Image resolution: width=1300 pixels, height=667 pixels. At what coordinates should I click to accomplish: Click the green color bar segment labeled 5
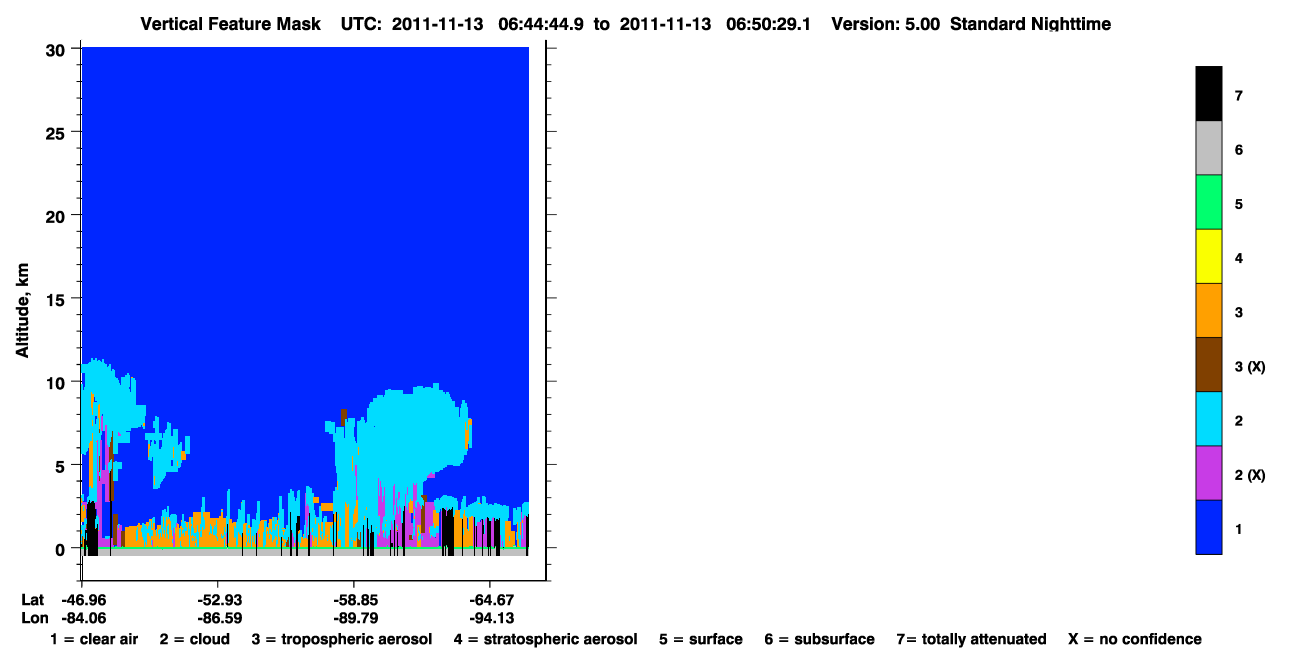(x=1208, y=202)
